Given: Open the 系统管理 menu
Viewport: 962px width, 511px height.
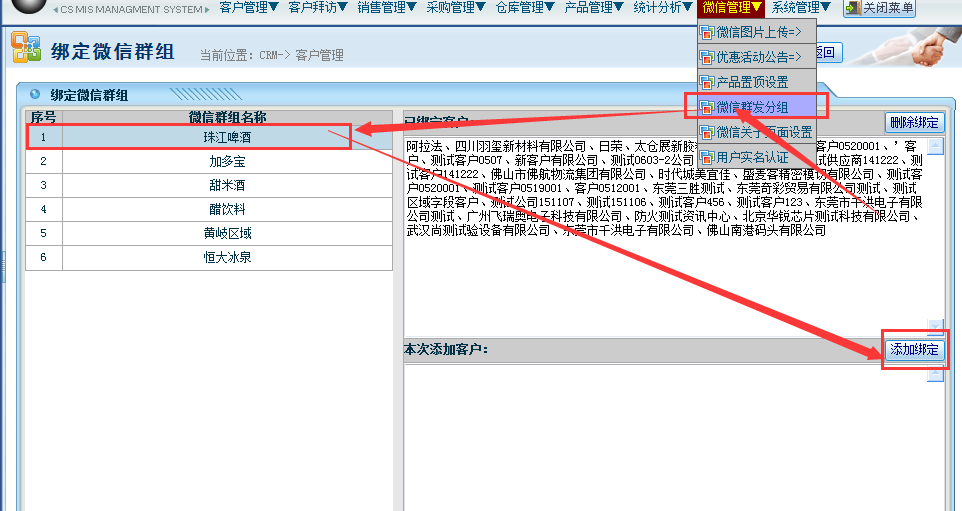Looking at the screenshot, I should [x=801, y=8].
